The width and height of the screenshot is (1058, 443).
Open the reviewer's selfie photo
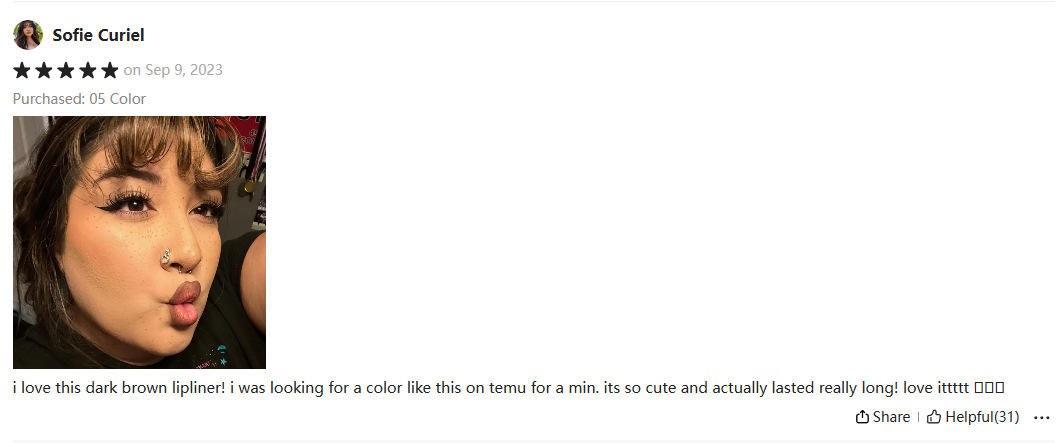[x=139, y=242]
